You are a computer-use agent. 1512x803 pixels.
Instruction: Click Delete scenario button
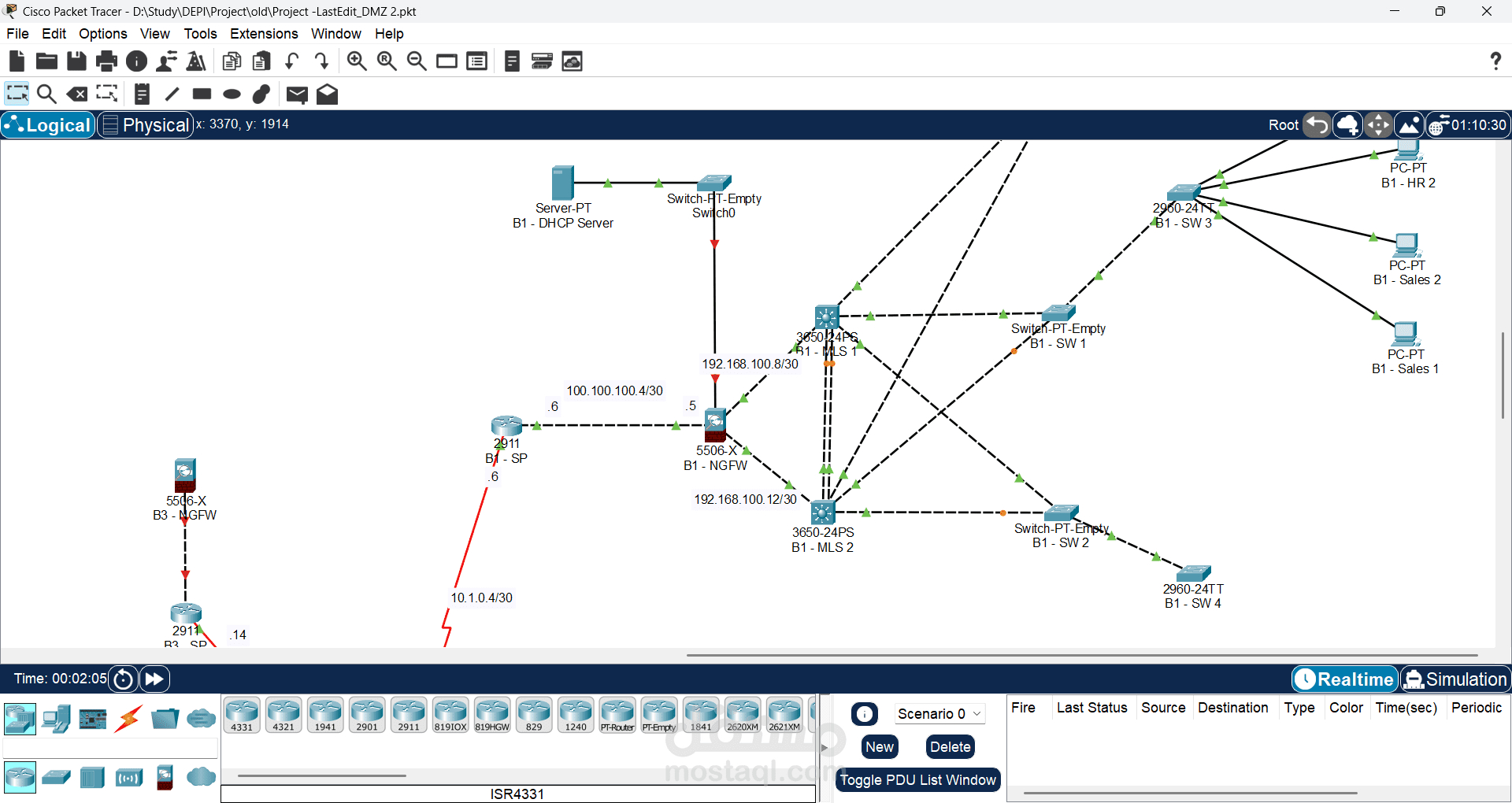(950, 746)
